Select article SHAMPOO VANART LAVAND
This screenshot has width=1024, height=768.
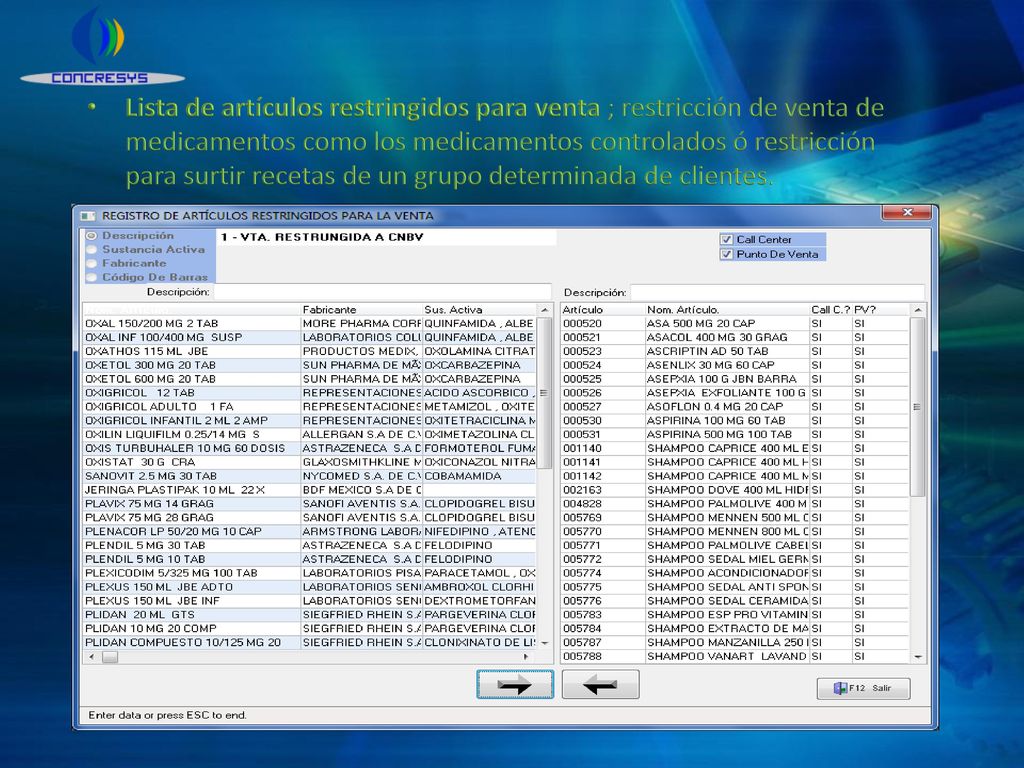[735, 656]
